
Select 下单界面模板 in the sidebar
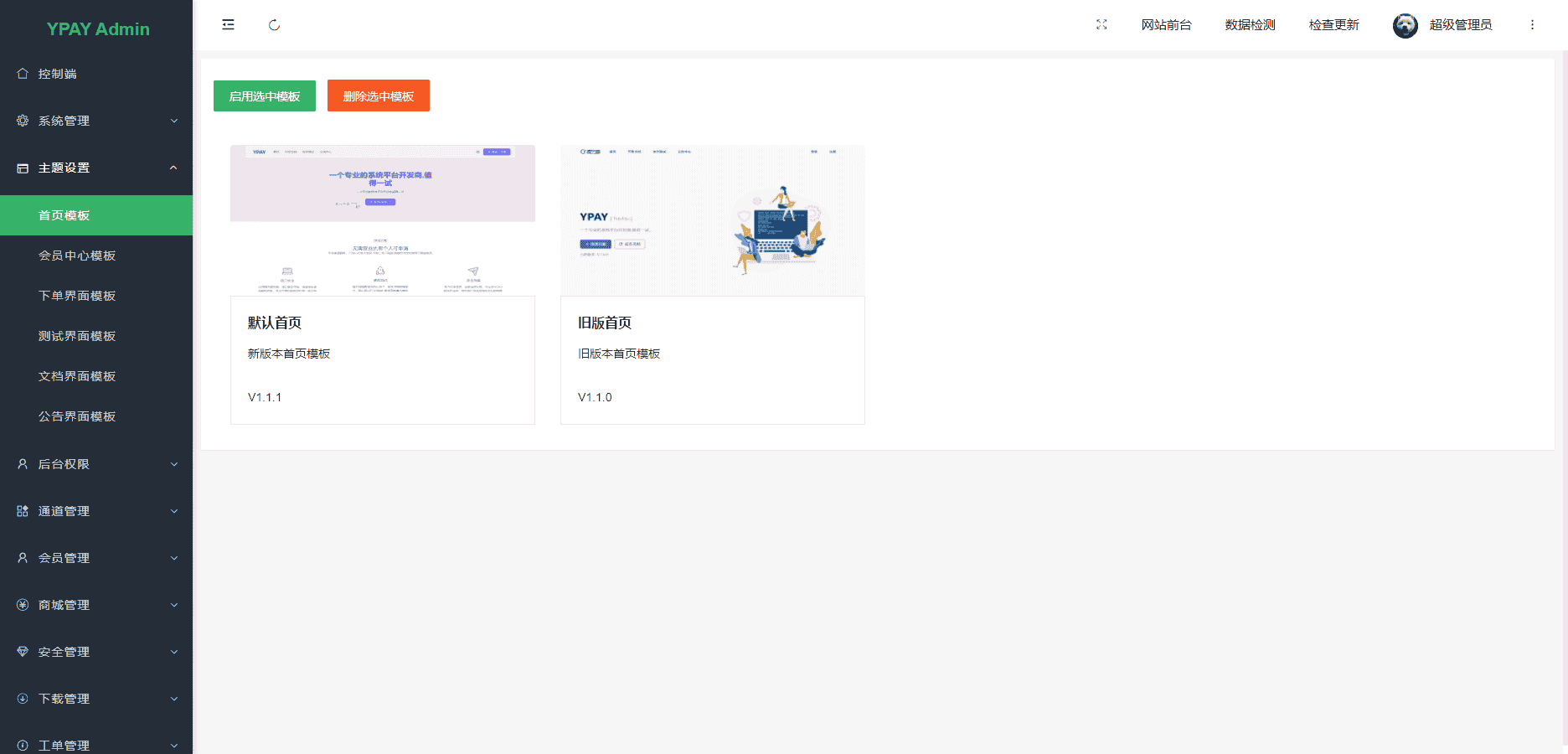pyautogui.click(x=77, y=296)
